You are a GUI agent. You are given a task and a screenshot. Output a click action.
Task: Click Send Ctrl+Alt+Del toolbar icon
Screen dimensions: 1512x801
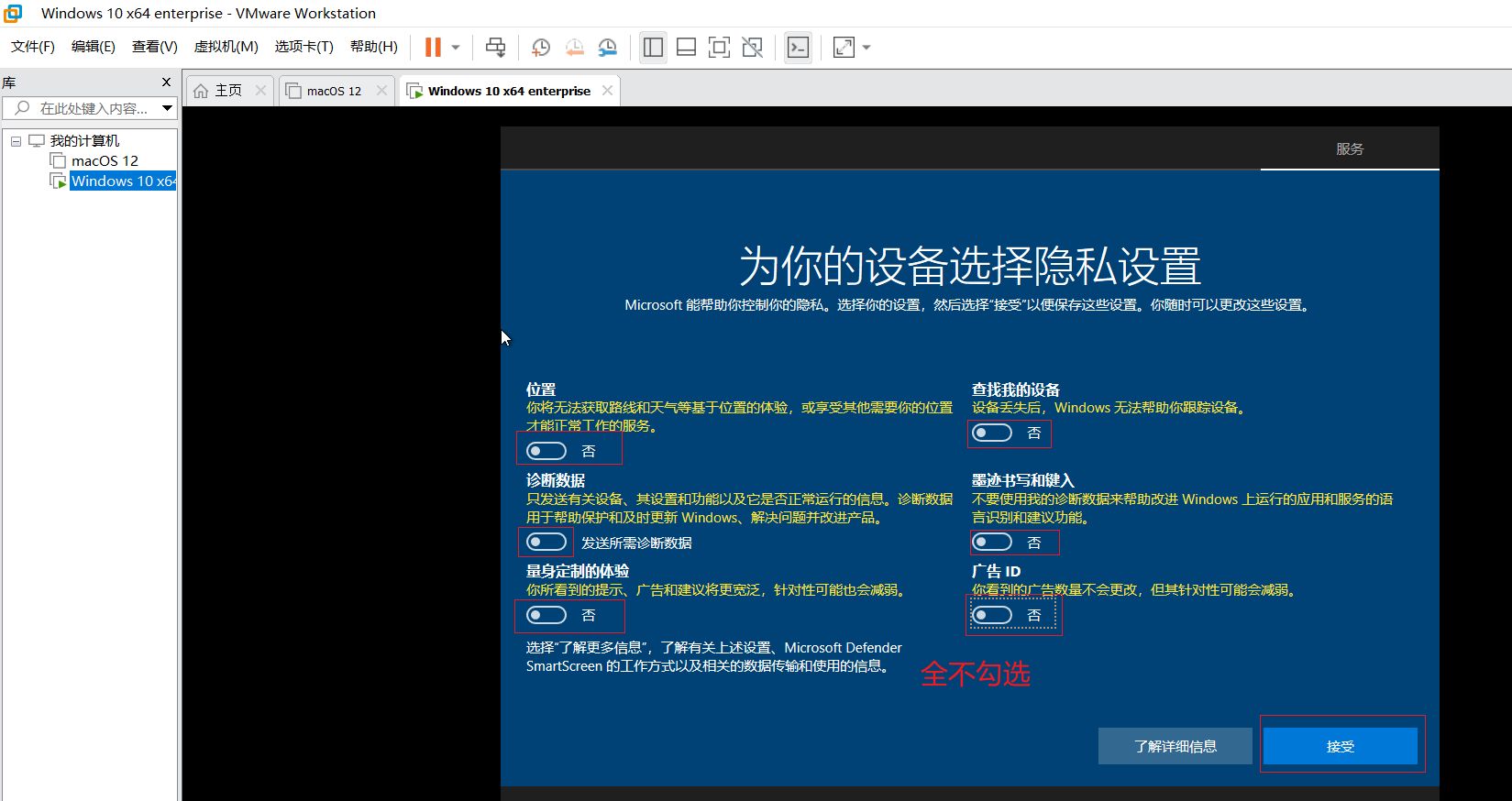point(495,47)
